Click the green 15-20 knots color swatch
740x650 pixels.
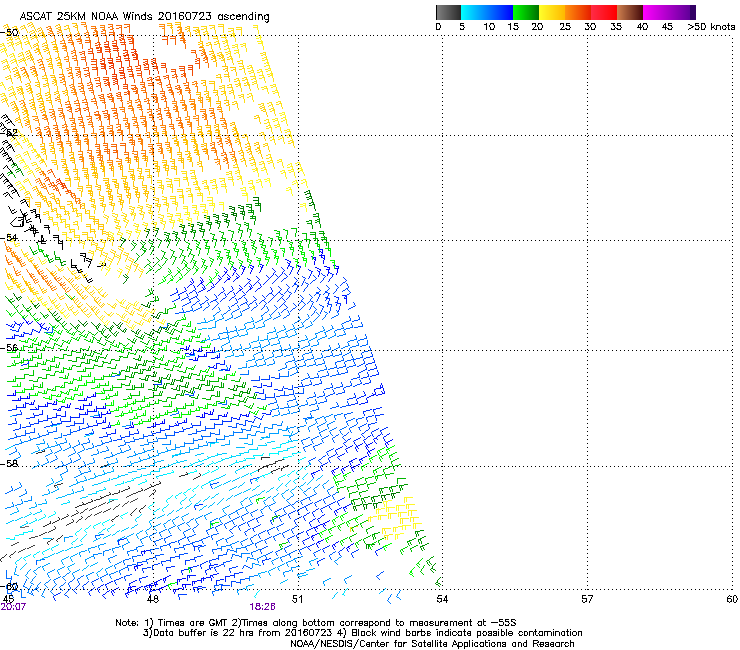pyautogui.click(x=526, y=12)
